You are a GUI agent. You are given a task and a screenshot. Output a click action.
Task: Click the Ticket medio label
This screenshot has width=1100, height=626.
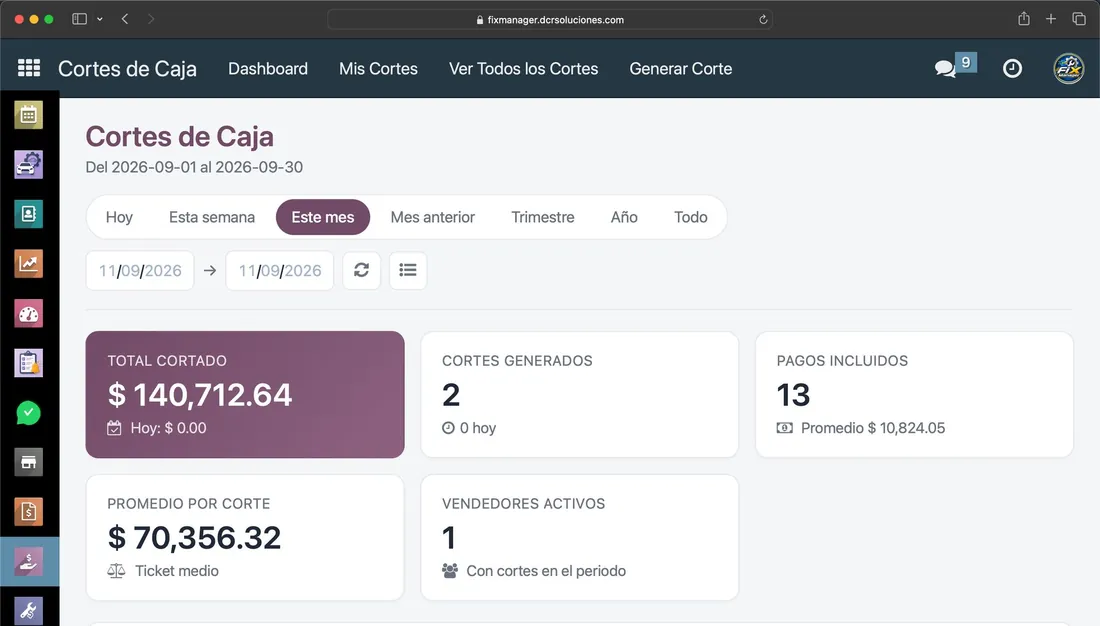click(x=177, y=571)
